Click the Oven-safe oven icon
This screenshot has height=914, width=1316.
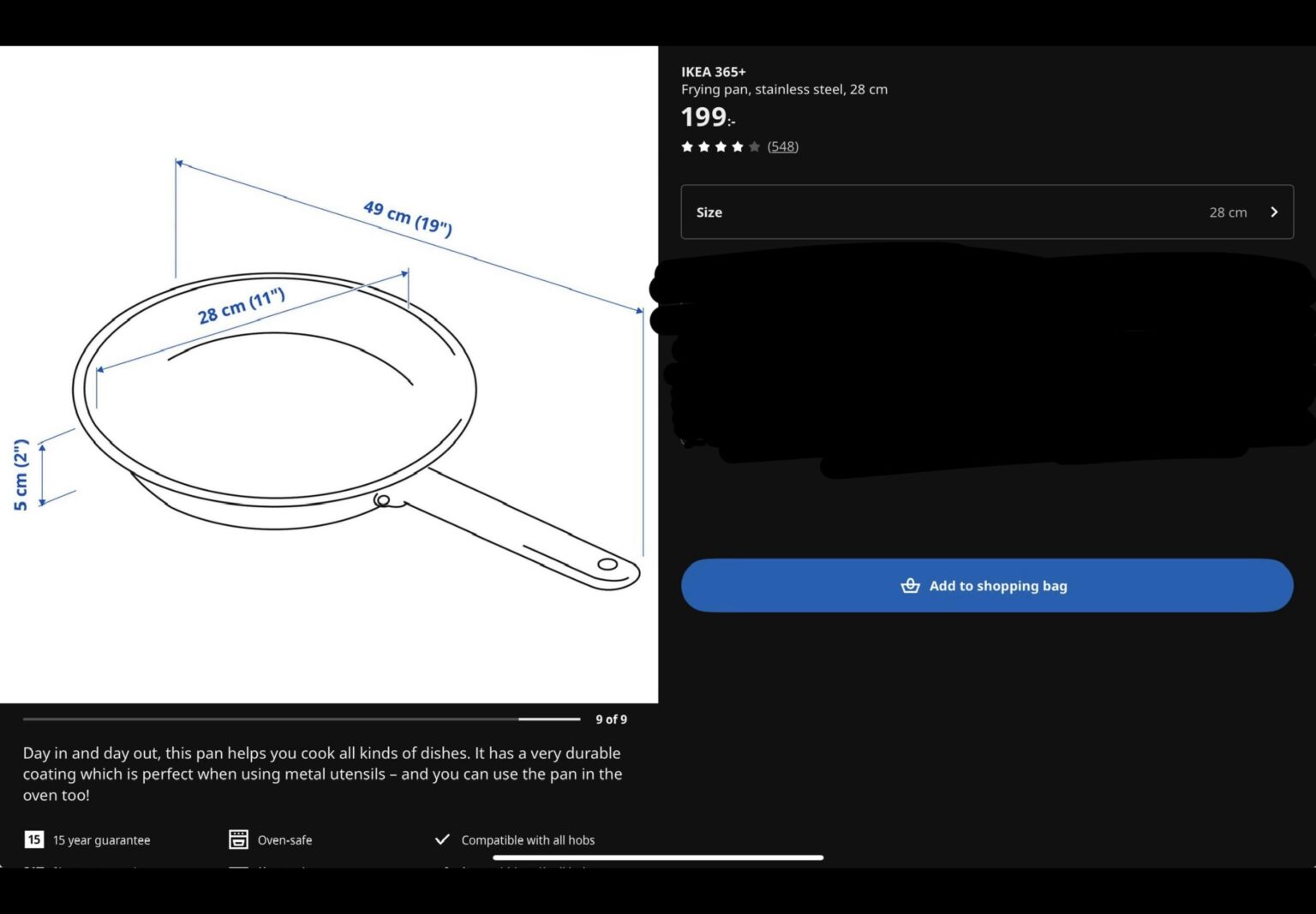(x=238, y=839)
